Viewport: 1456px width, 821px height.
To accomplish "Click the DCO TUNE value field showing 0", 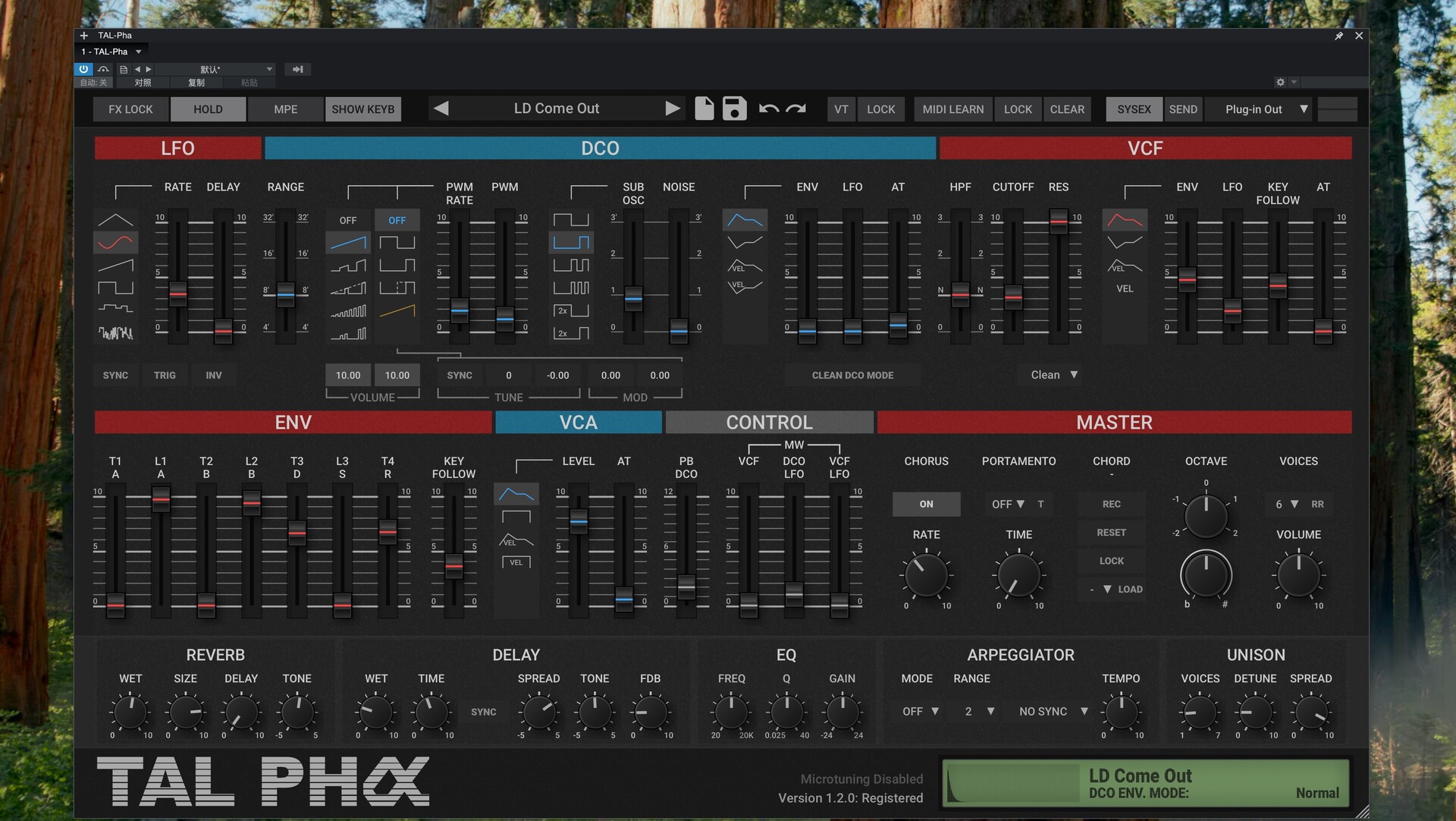I will [509, 375].
